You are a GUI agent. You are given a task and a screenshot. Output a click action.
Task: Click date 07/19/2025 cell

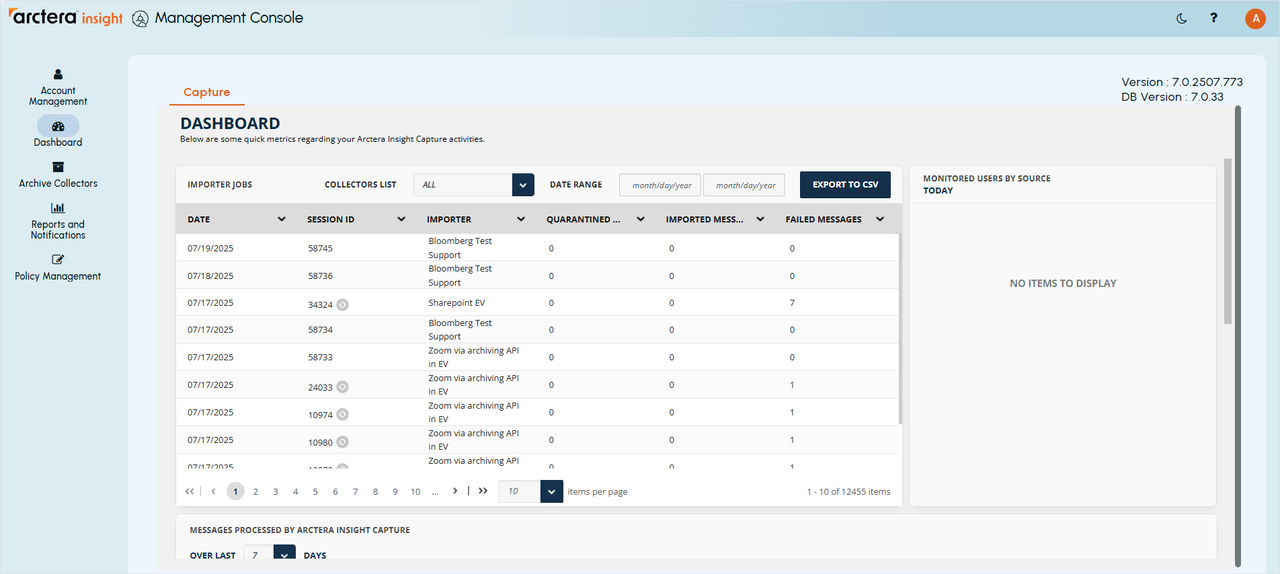(211, 248)
